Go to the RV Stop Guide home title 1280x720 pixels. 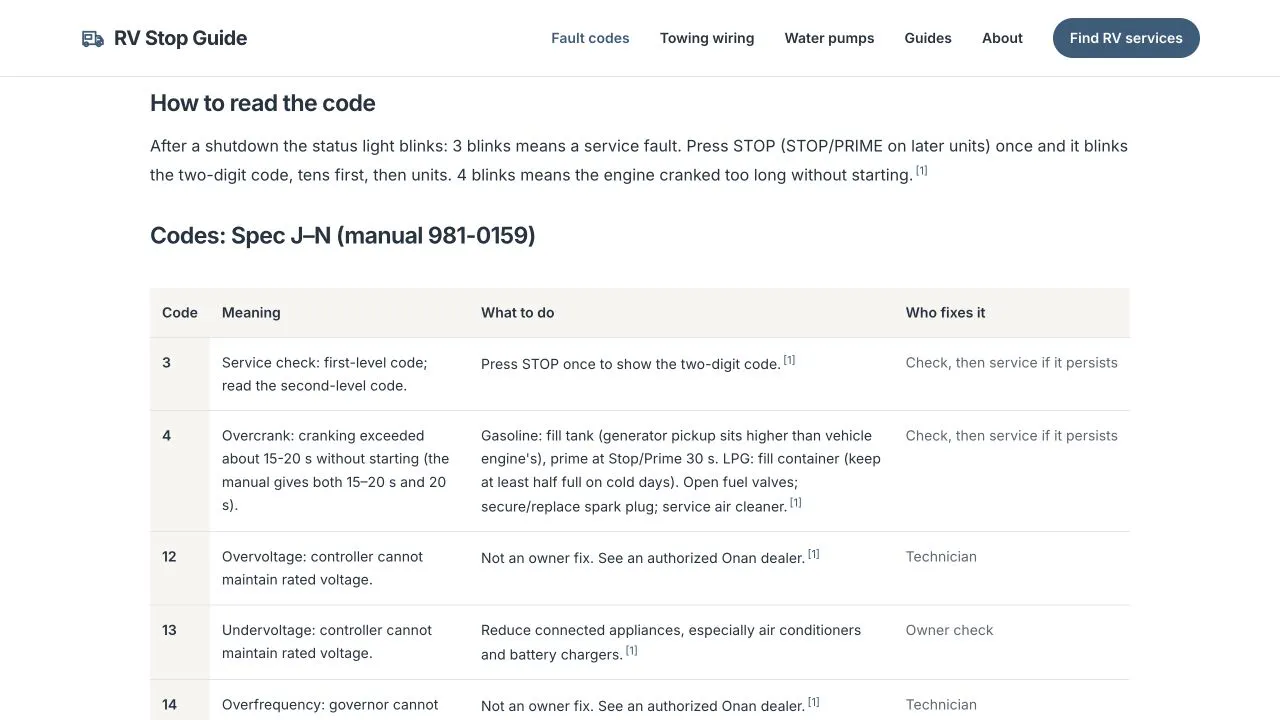pyautogui.click(x=180, y=38)
